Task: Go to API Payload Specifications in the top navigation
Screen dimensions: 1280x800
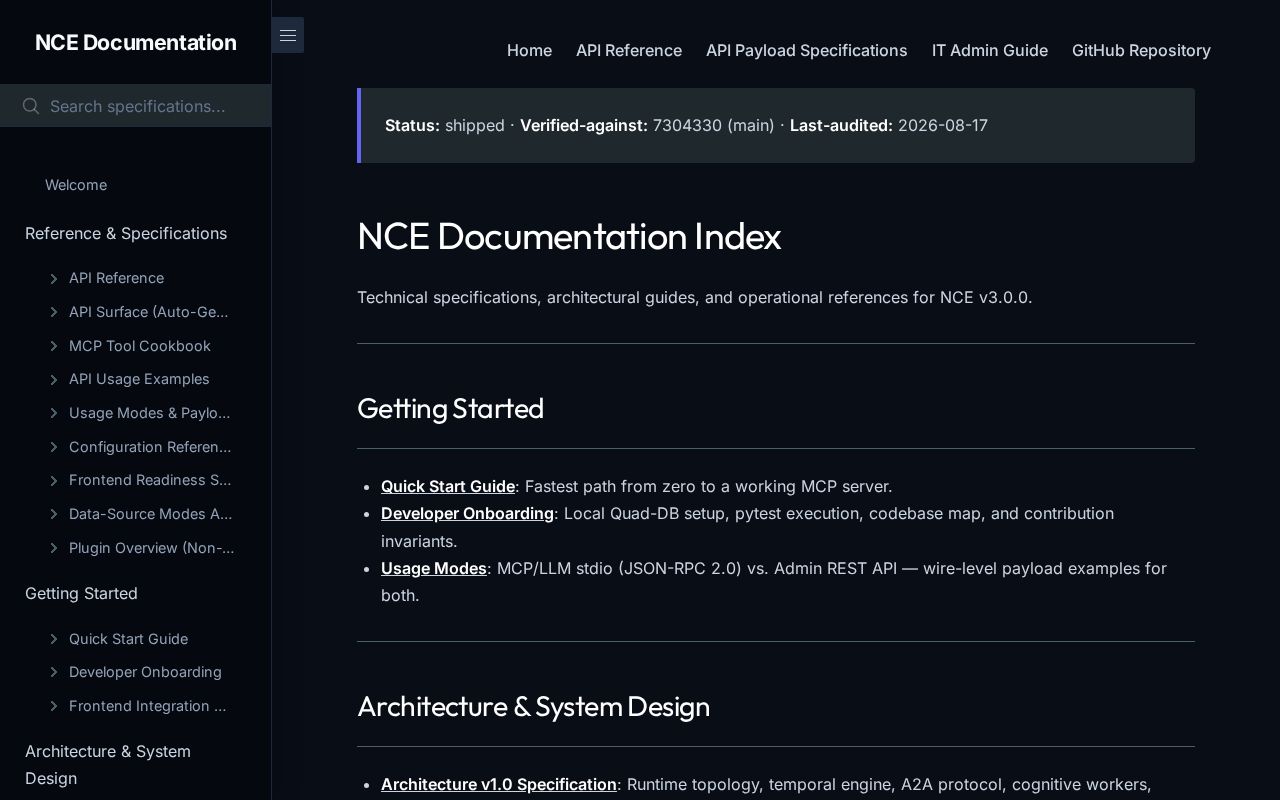Action: [807, 50]
